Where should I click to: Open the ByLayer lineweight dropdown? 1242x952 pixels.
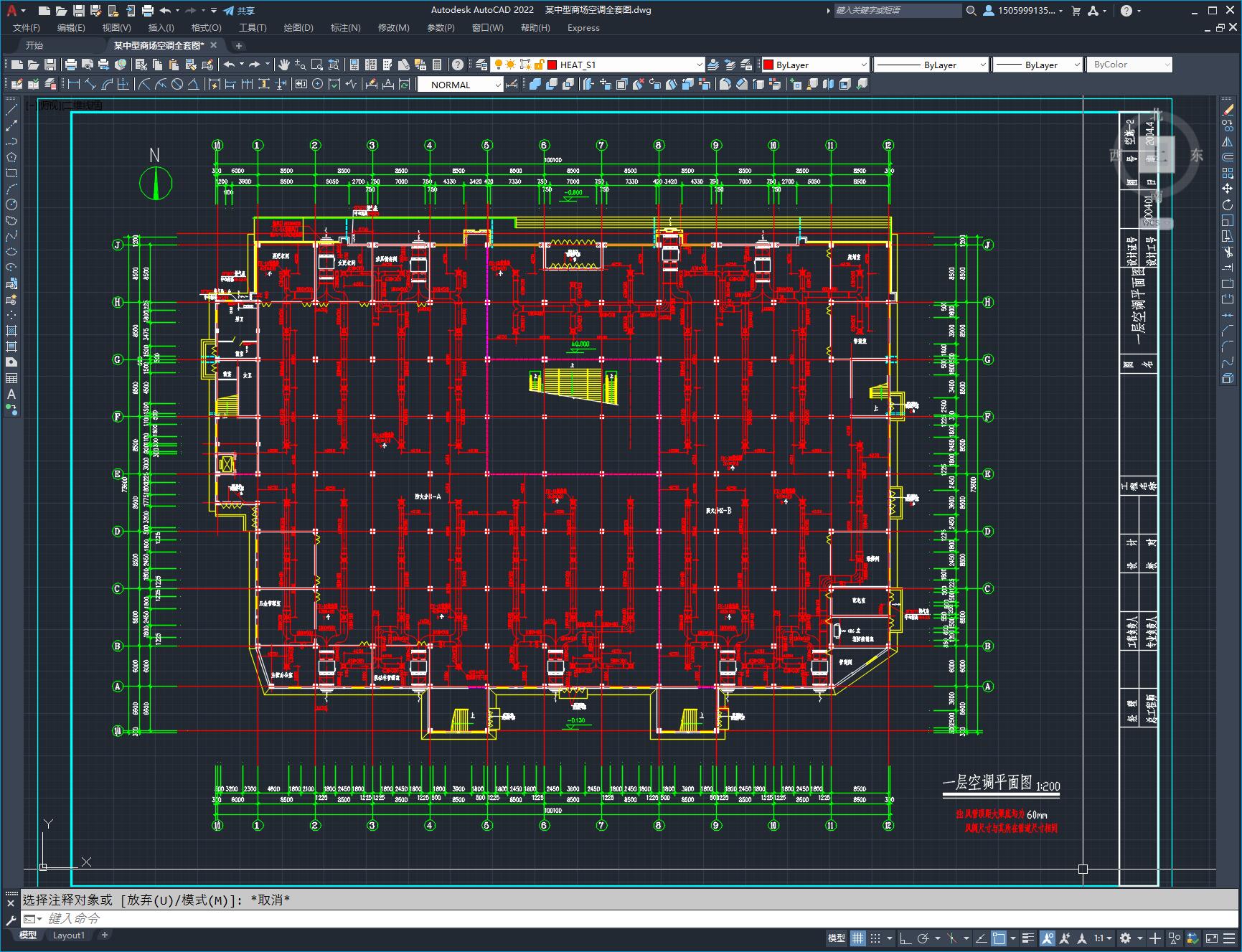[1076, 65]
